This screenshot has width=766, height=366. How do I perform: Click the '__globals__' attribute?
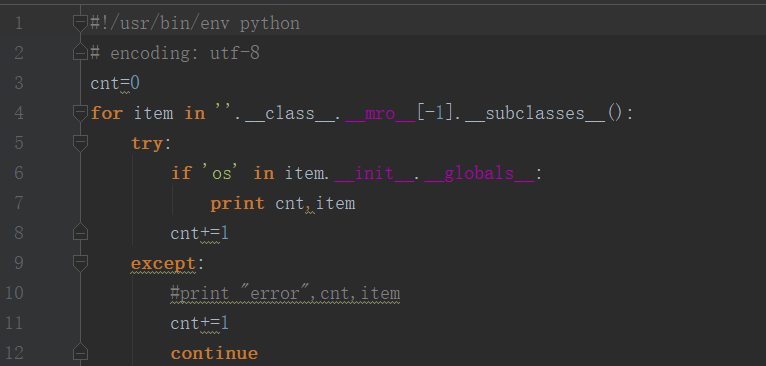click(x=480, y=173)
